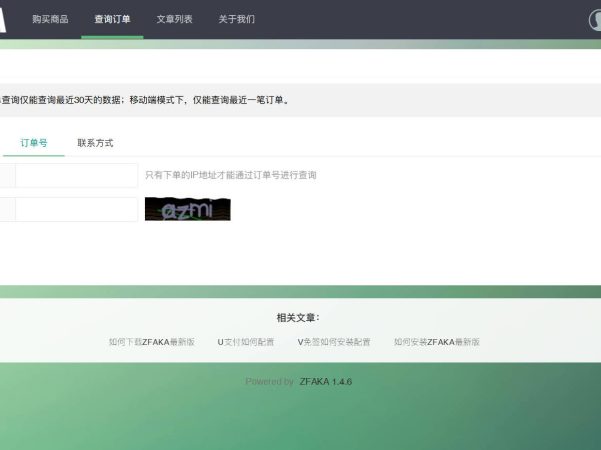Open article 如何下载ZFAKA最新版
Image resolution: width=601 pixels, height=450 pixels.
(152, 342)
